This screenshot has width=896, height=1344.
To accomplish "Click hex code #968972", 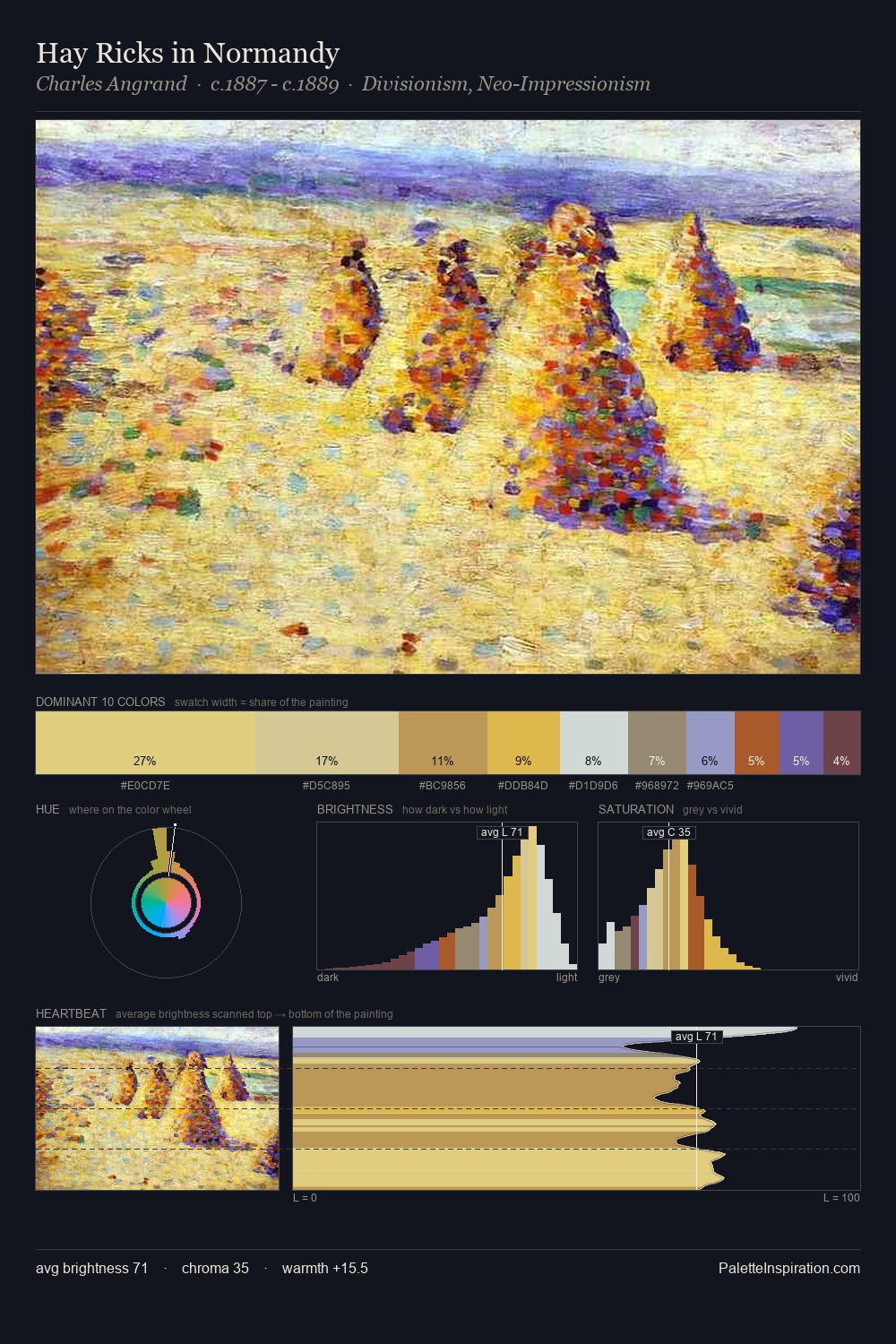I will [x=657, y=786].
